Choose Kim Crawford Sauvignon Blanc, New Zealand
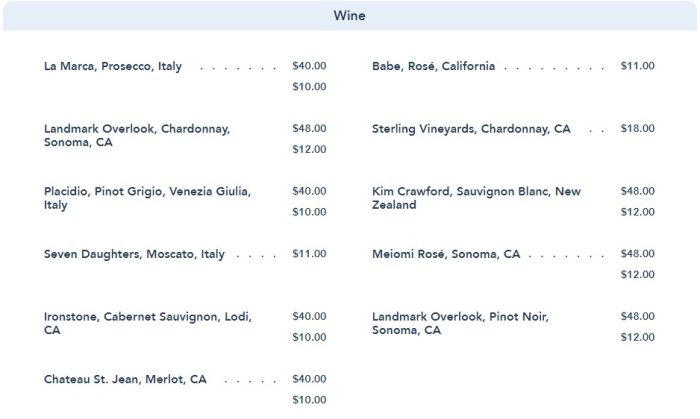The image size is (700, 419). point(475,198)
